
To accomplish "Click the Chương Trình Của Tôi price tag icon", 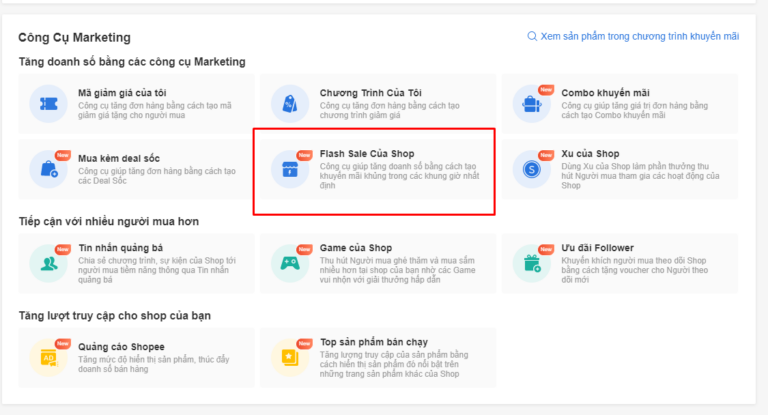I will tap(290, 104).
